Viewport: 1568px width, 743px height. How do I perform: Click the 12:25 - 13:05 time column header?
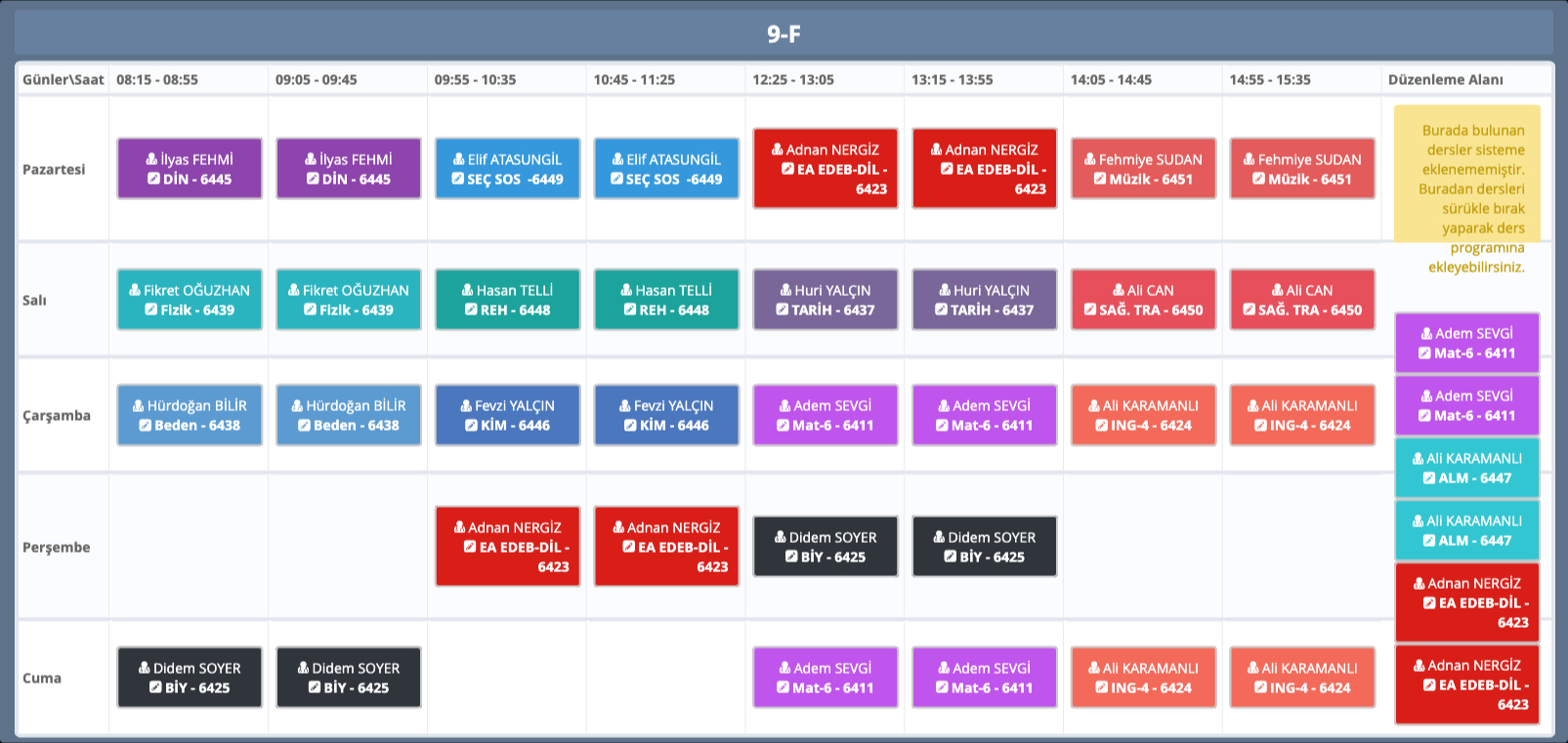coord(792,80)
